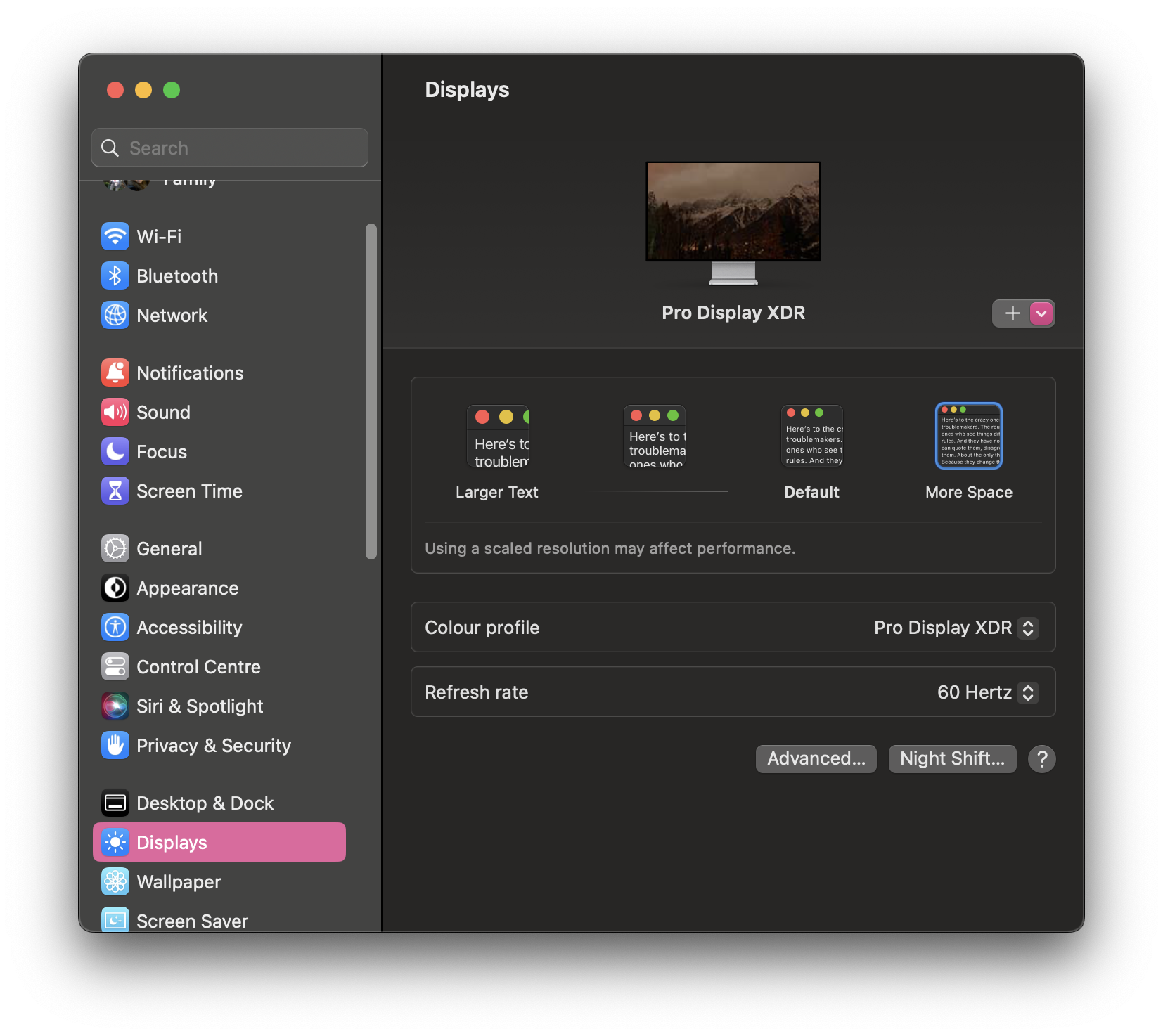Go to Bluetooth in the sidebar

coord(219,276)
